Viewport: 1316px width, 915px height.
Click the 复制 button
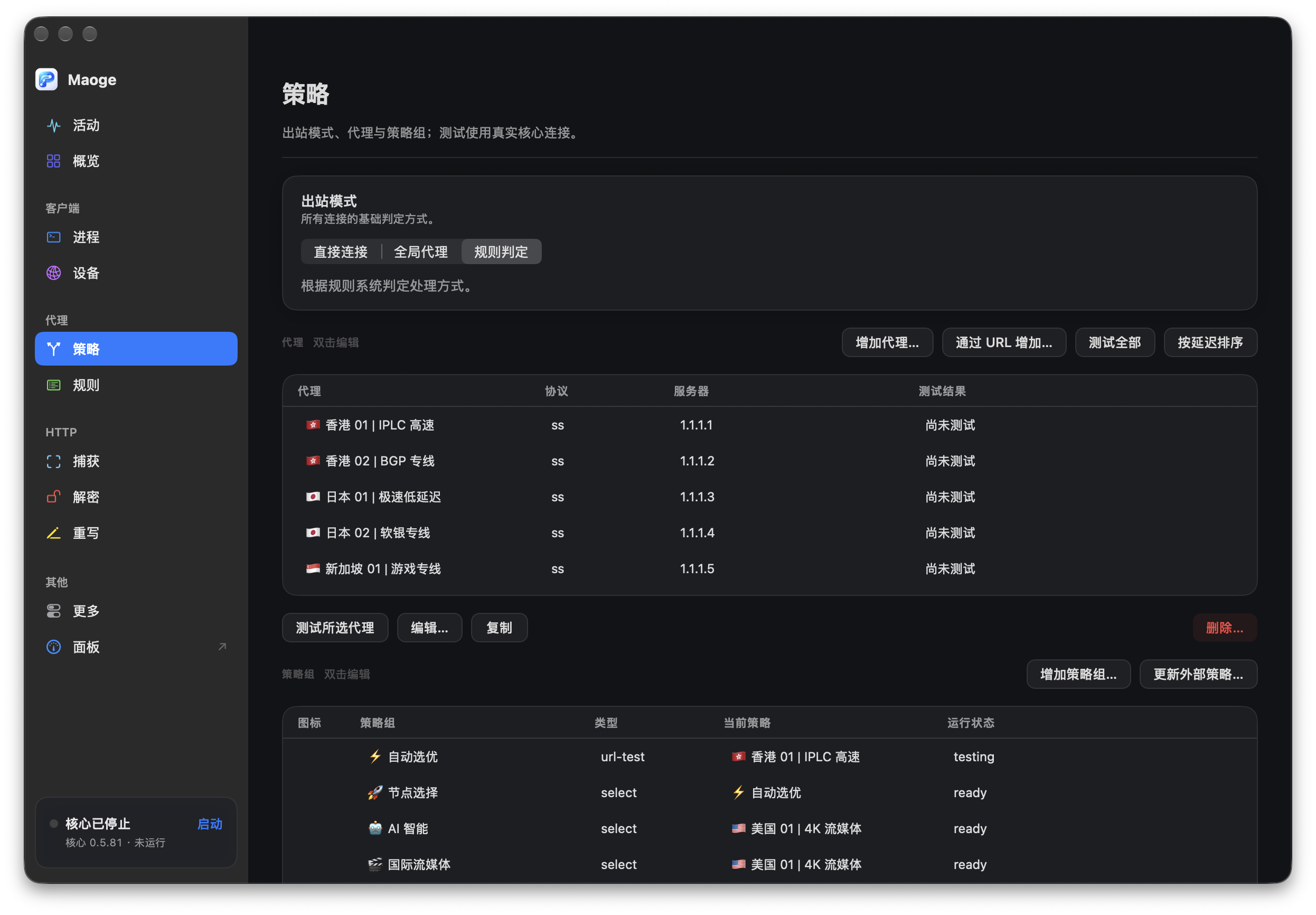(499, 628)
